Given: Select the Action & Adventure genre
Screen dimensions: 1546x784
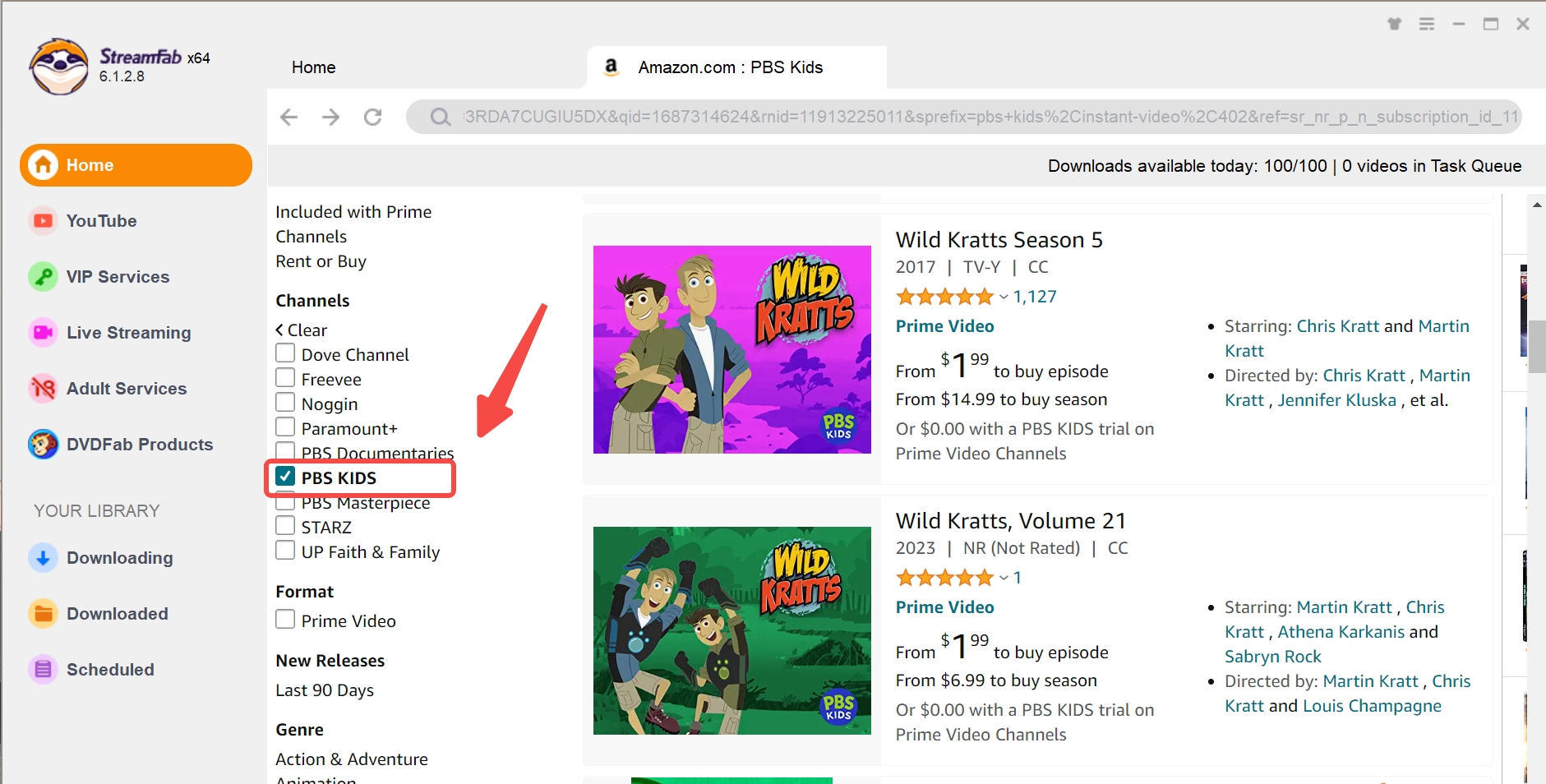Looking at the screenshot, I should coord(352,759).
